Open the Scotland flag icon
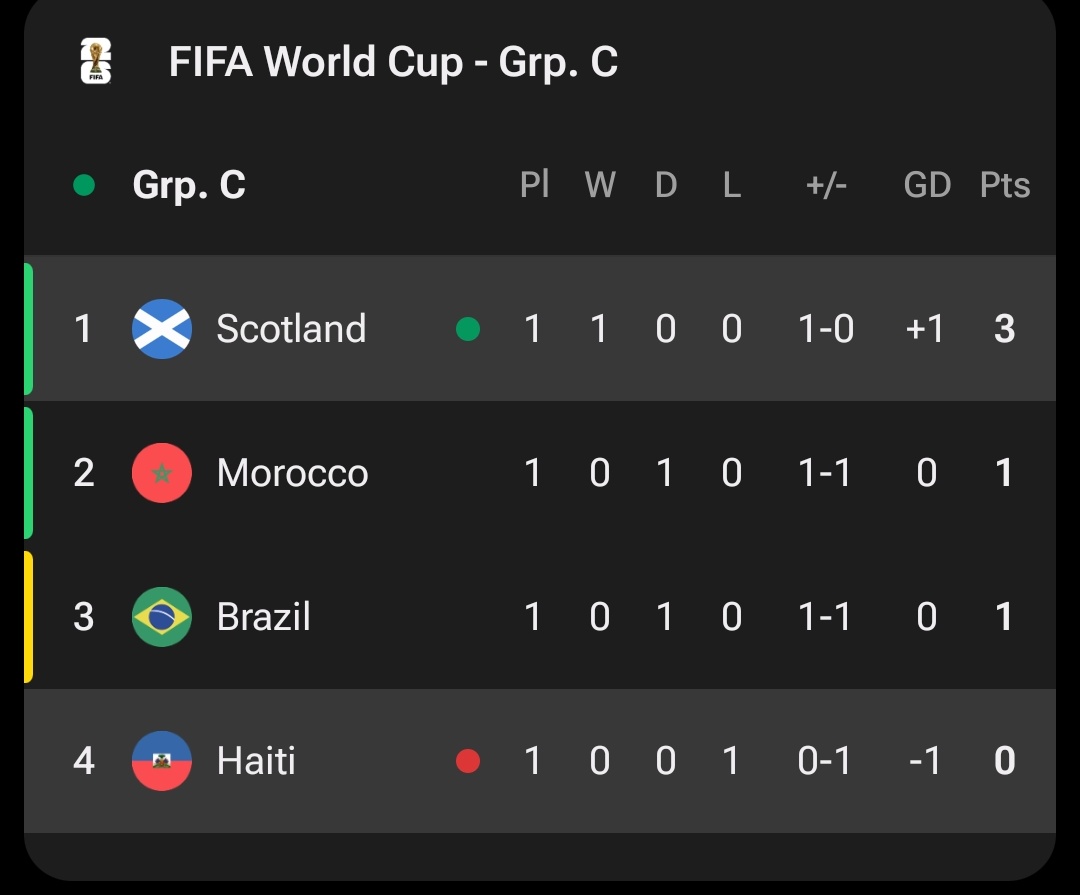Screen dimensions: 1080x895 (x=162, y=329)
